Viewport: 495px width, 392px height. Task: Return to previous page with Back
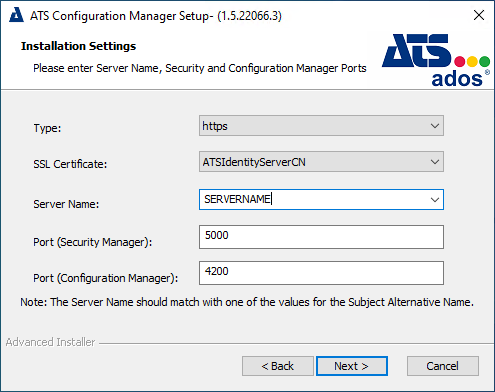click(x=278, y=366)
